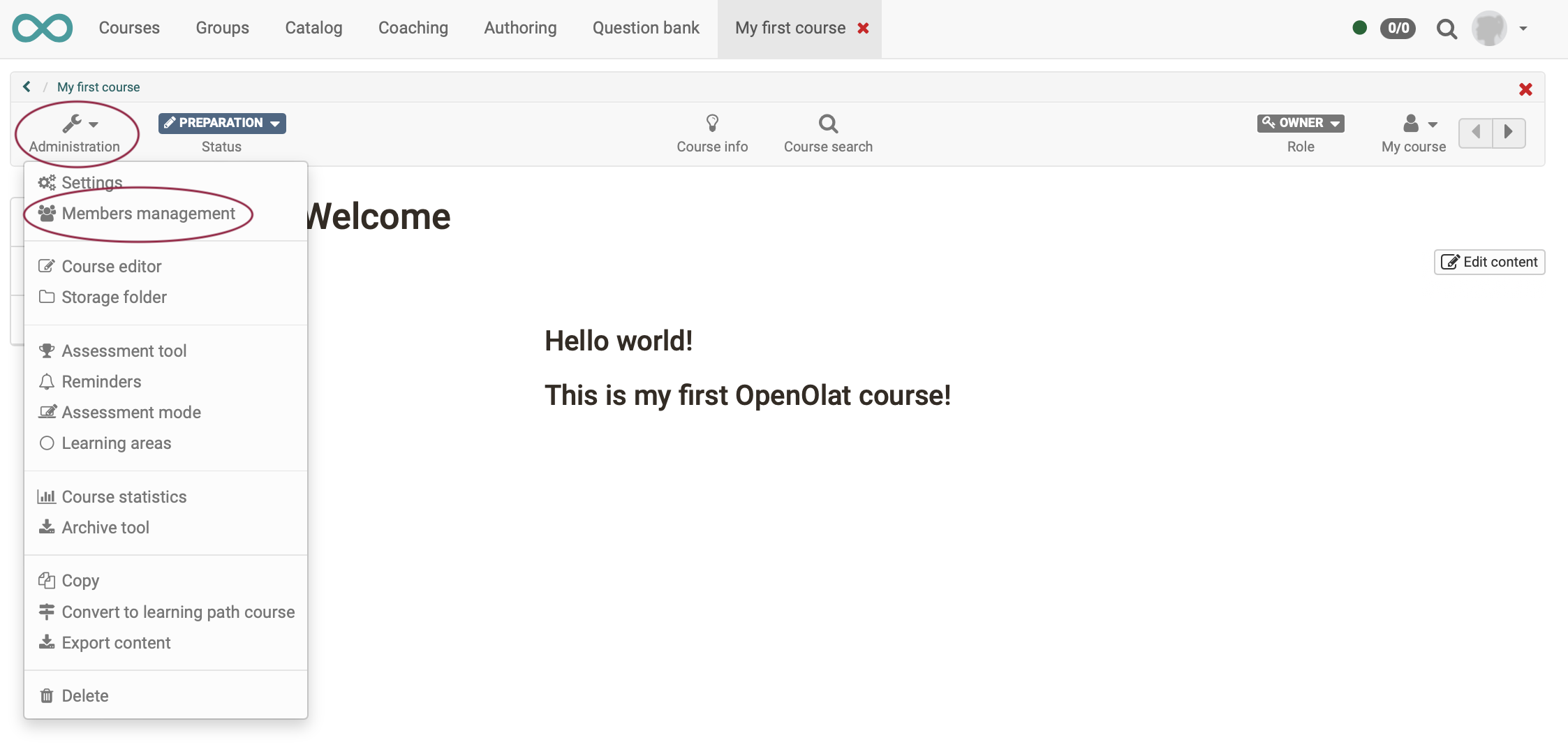
Task: Open the 0/0 messages badge
Action: tap(1398, 28)
